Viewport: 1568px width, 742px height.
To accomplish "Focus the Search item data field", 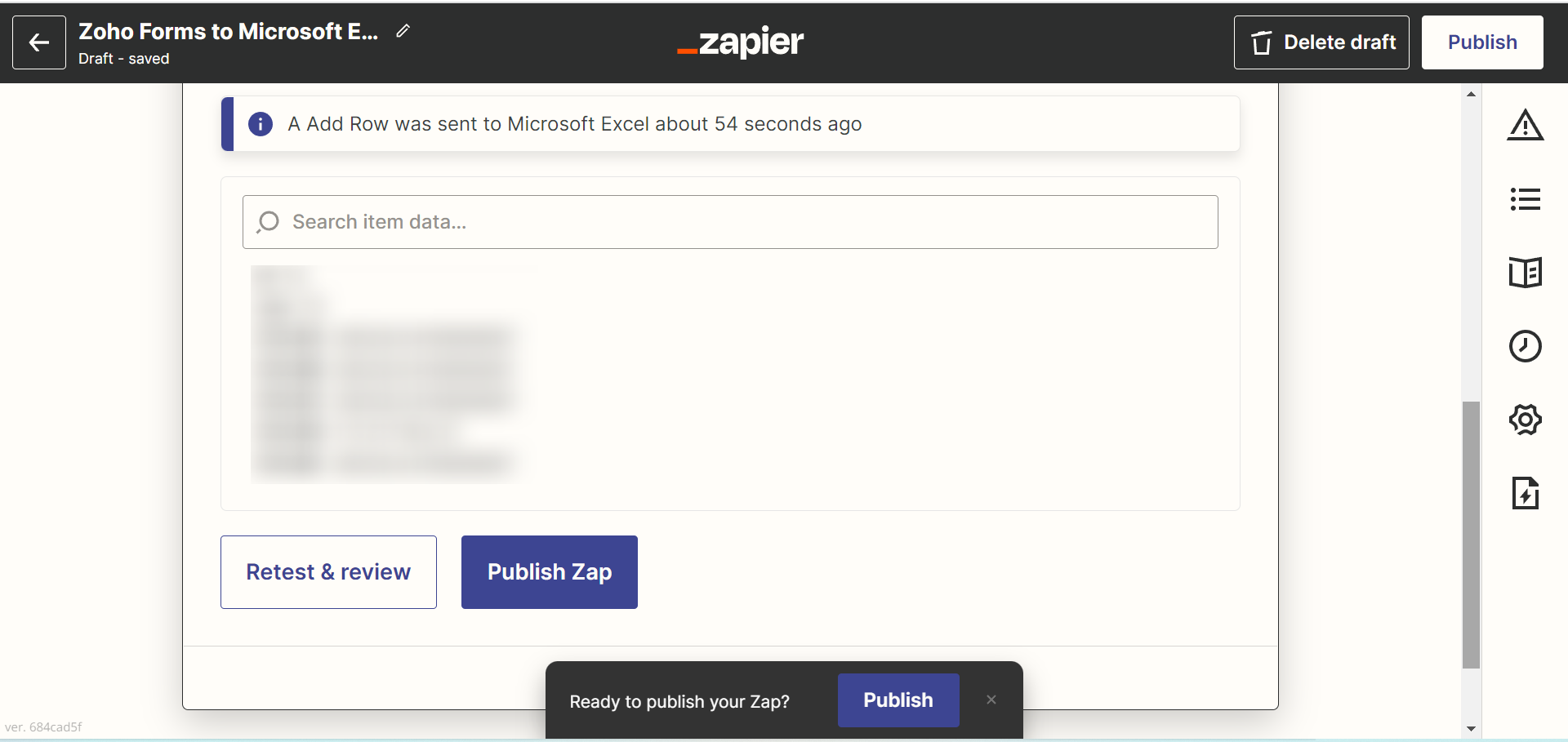I will 730,222.
